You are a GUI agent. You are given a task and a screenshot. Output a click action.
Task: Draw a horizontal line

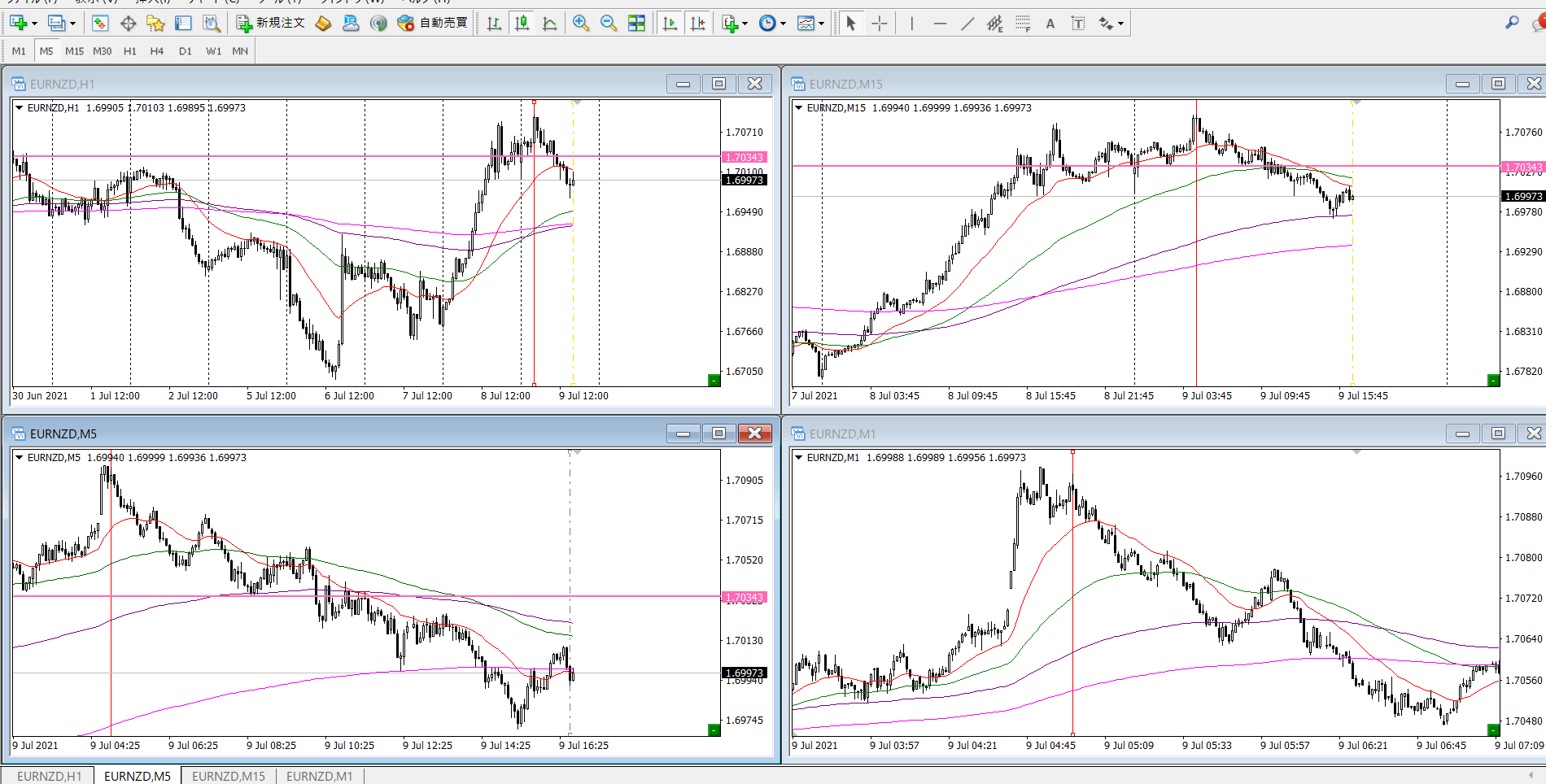click(x=940, y=23)
